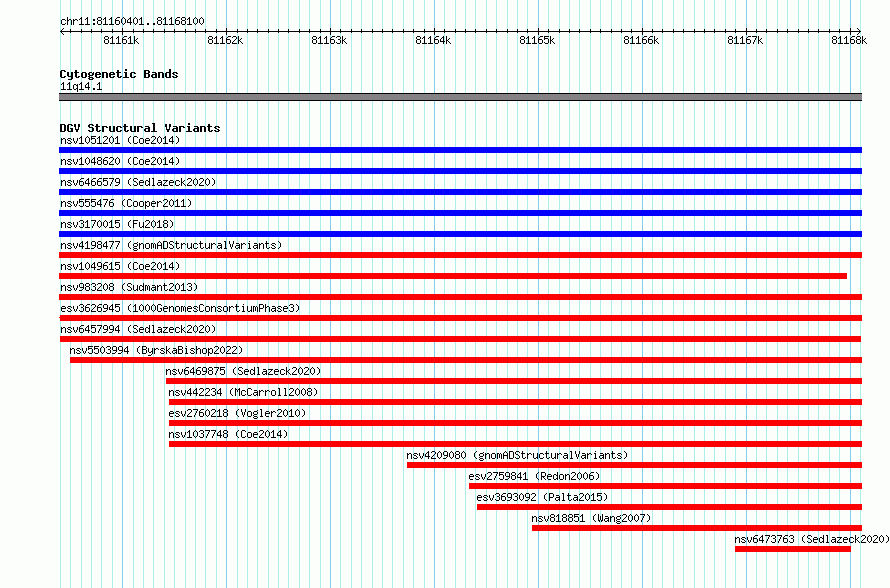Click the red bar under esv2759841

(x=666, y=486)
